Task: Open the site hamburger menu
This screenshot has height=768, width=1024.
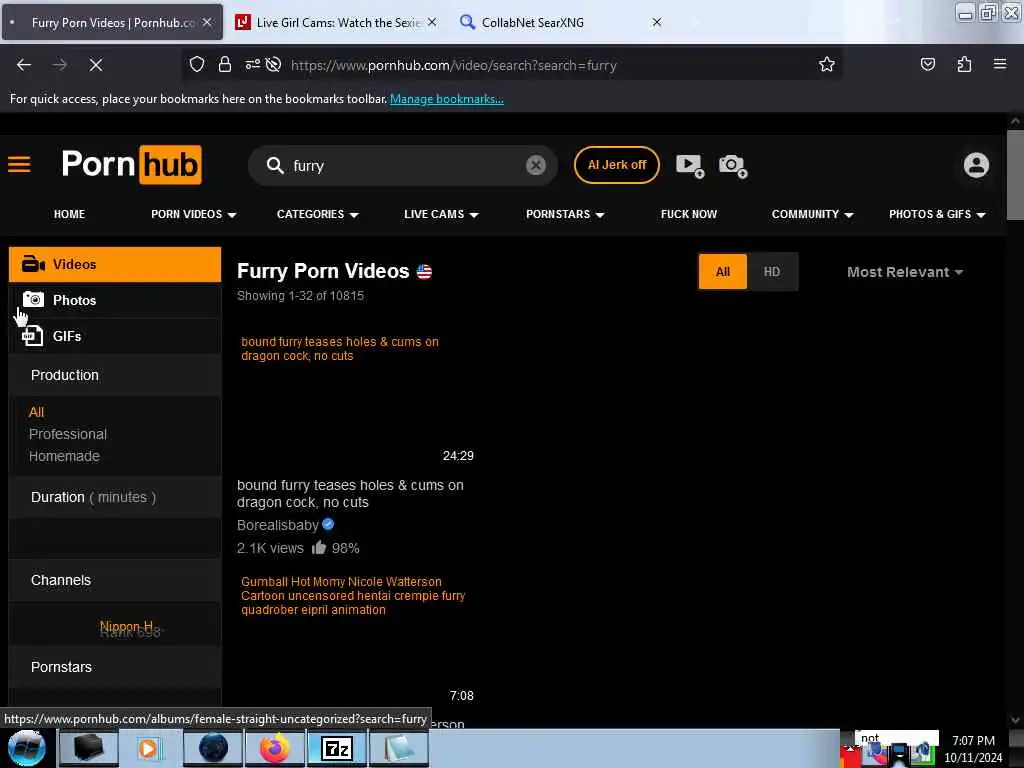Action: point(19,165)
